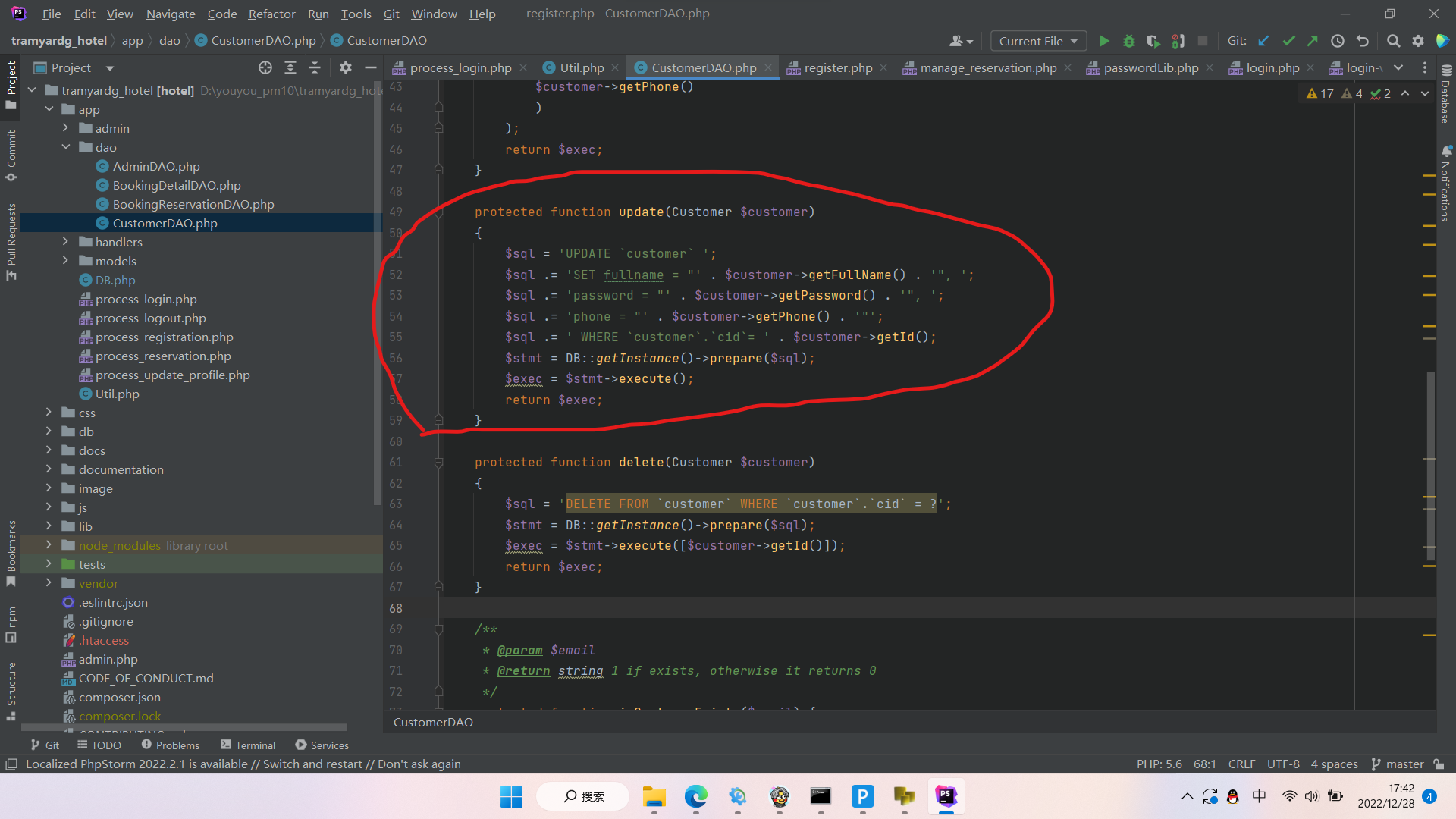Click the Switch and restart link
Viewport: 1456px width, 819px height.
(313, 764)
